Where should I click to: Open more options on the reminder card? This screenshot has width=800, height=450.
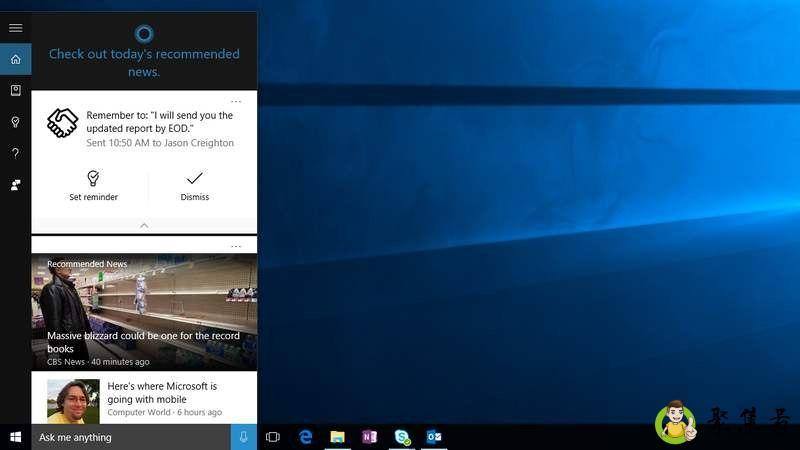click(236, 101)
